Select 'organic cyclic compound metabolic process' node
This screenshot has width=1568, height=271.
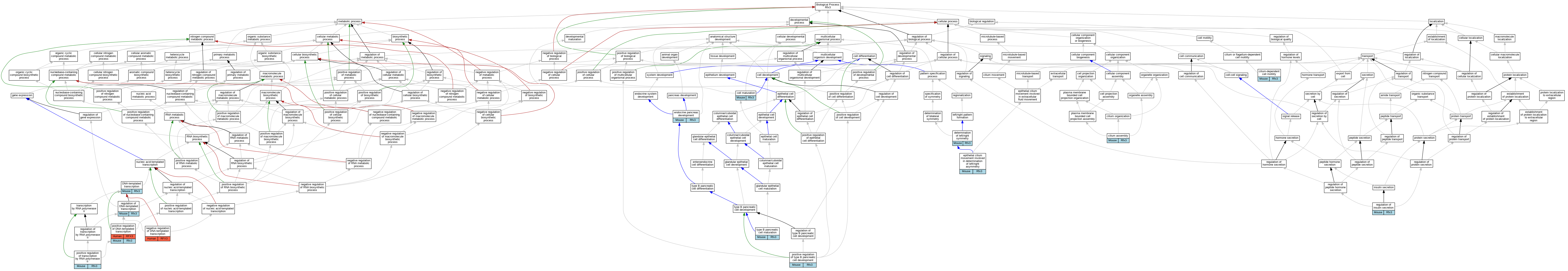[x=64, y=57]
